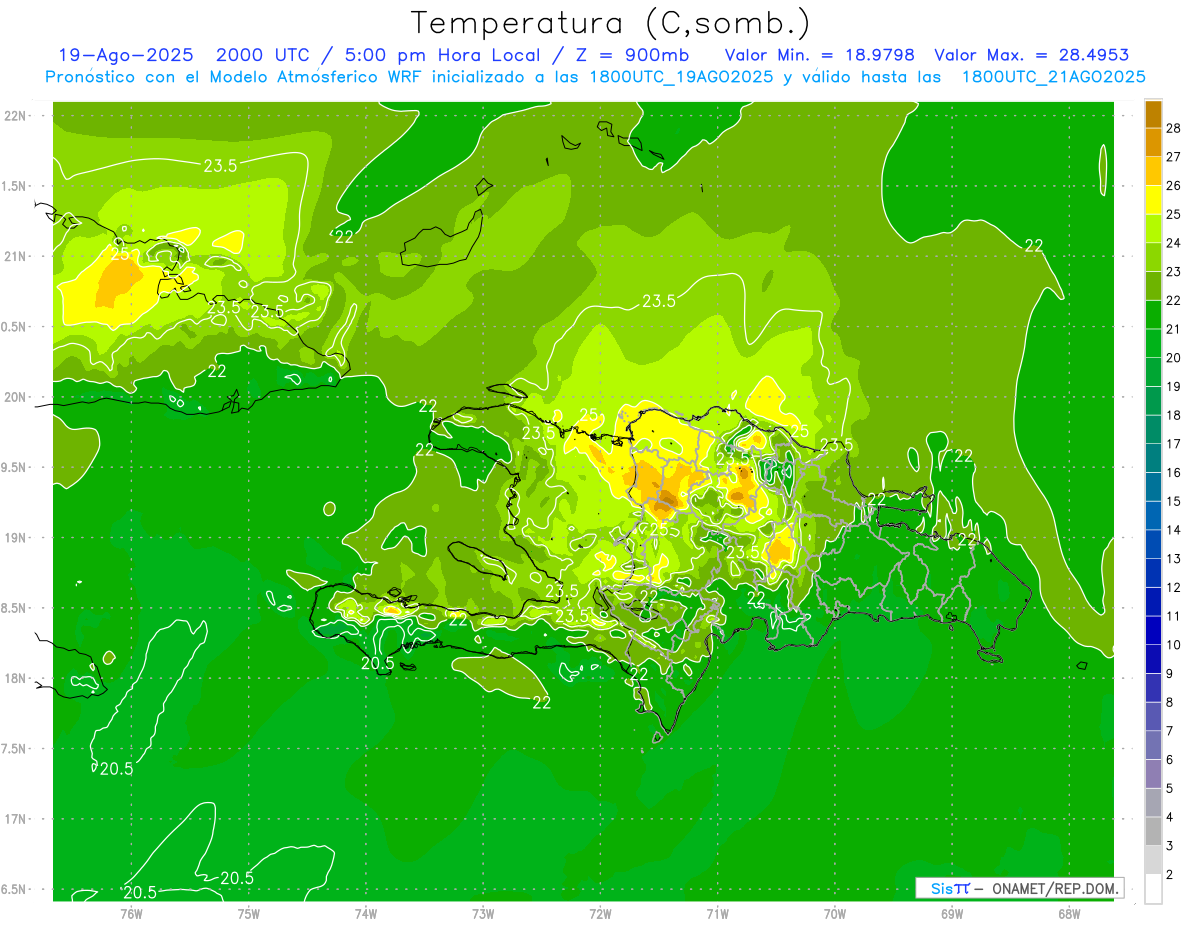Click yellow legend swatch between 25 and 26
This screenshot has height=927, width=1200.
pos(1153,200)
